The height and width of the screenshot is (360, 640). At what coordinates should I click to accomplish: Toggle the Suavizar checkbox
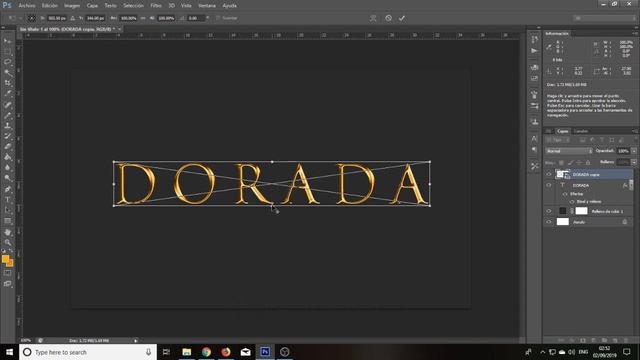[218, 18]
